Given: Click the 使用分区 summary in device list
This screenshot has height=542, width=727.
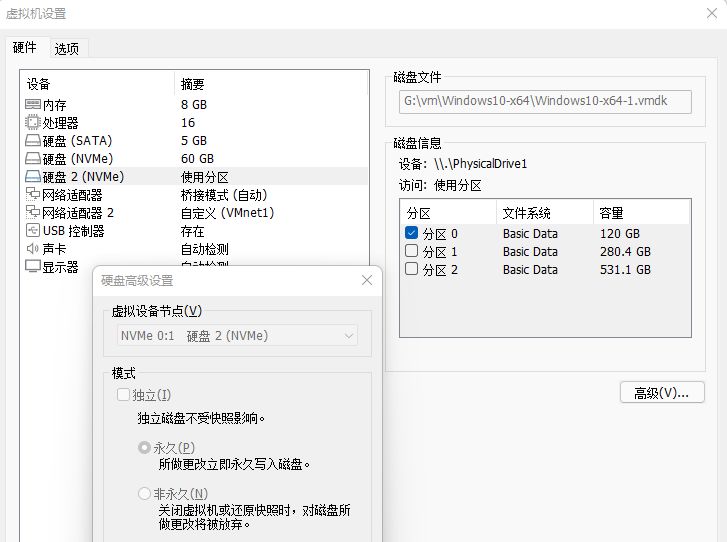Looking at the screenshot, I should (x=204, y=177).
